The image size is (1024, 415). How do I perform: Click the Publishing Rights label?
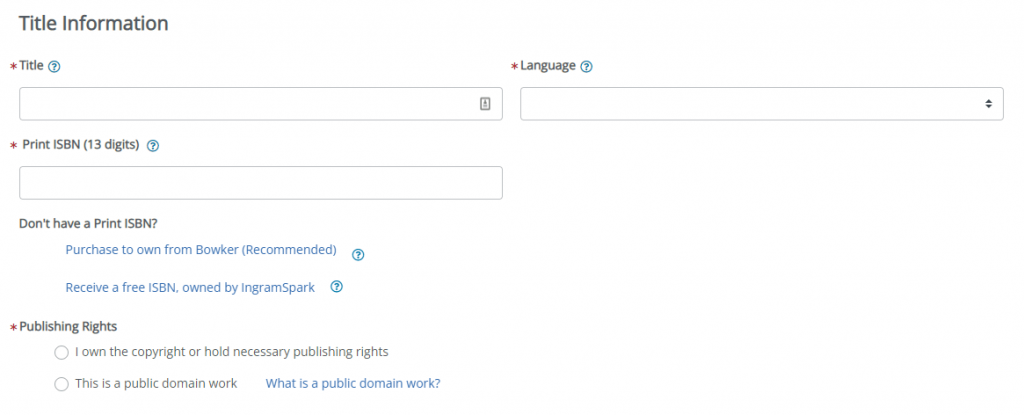(68, 326)
